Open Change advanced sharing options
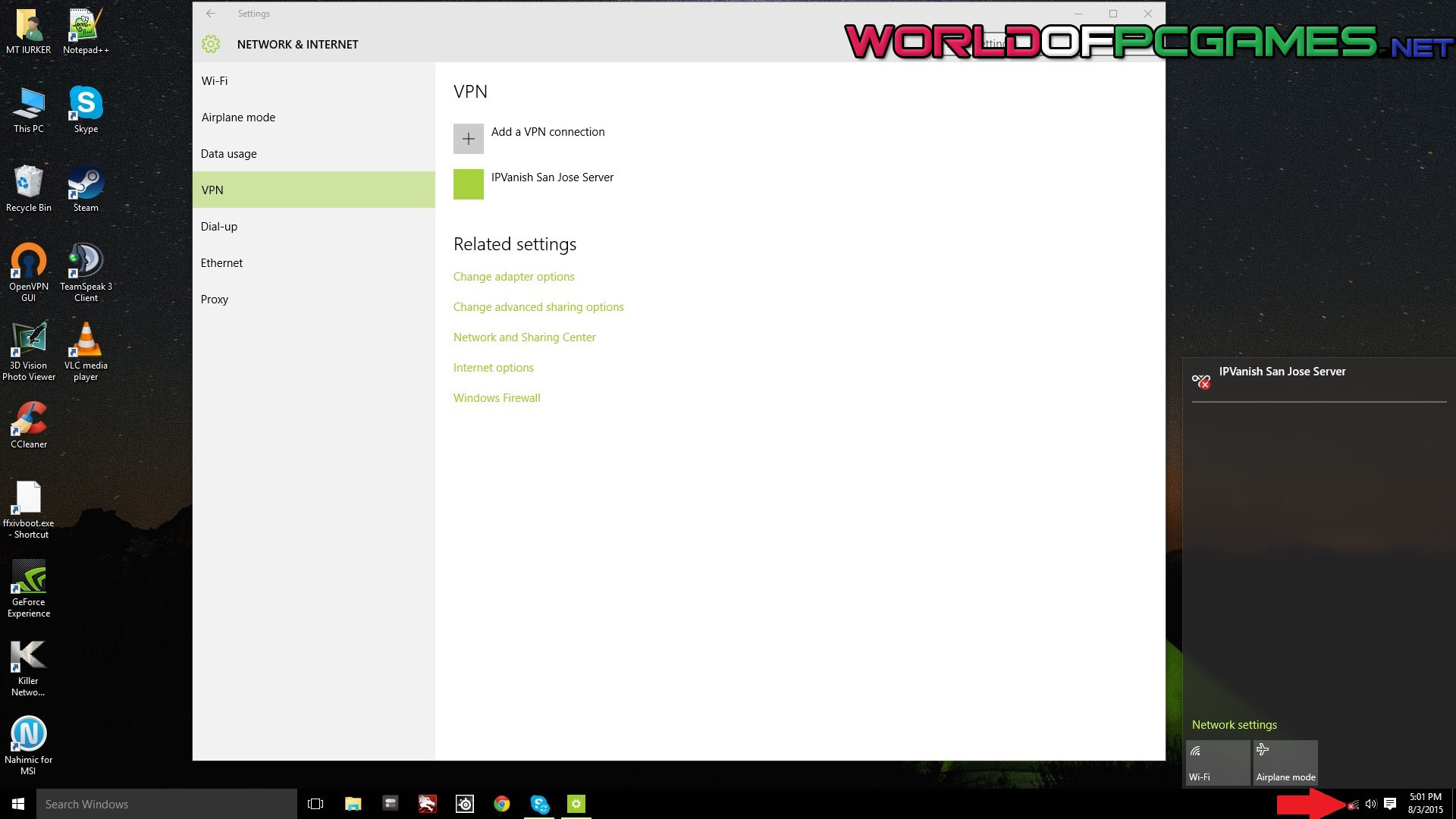 538,307
